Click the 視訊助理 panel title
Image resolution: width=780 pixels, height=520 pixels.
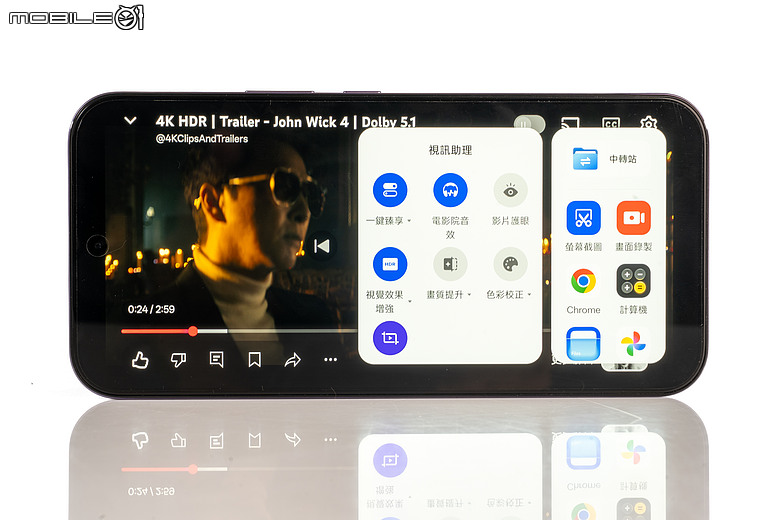tap(450, 150)
